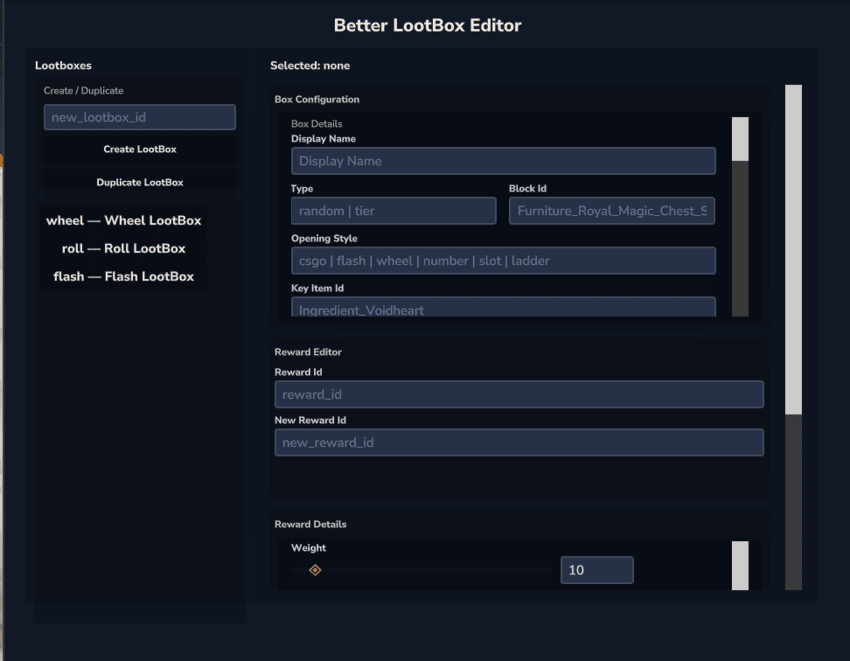
Task: Click the main editor panel scrollbar thumb
Action: coord(793,249)
